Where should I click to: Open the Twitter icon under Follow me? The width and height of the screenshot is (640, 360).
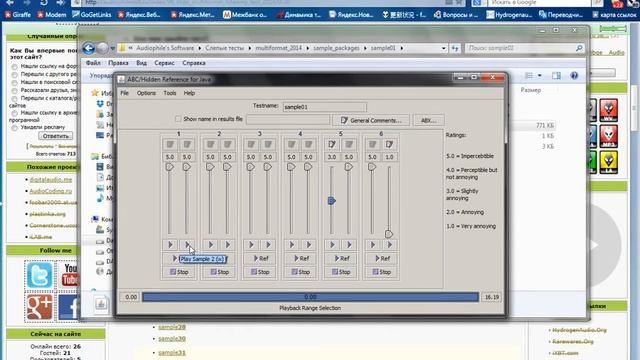coord(40,275)
